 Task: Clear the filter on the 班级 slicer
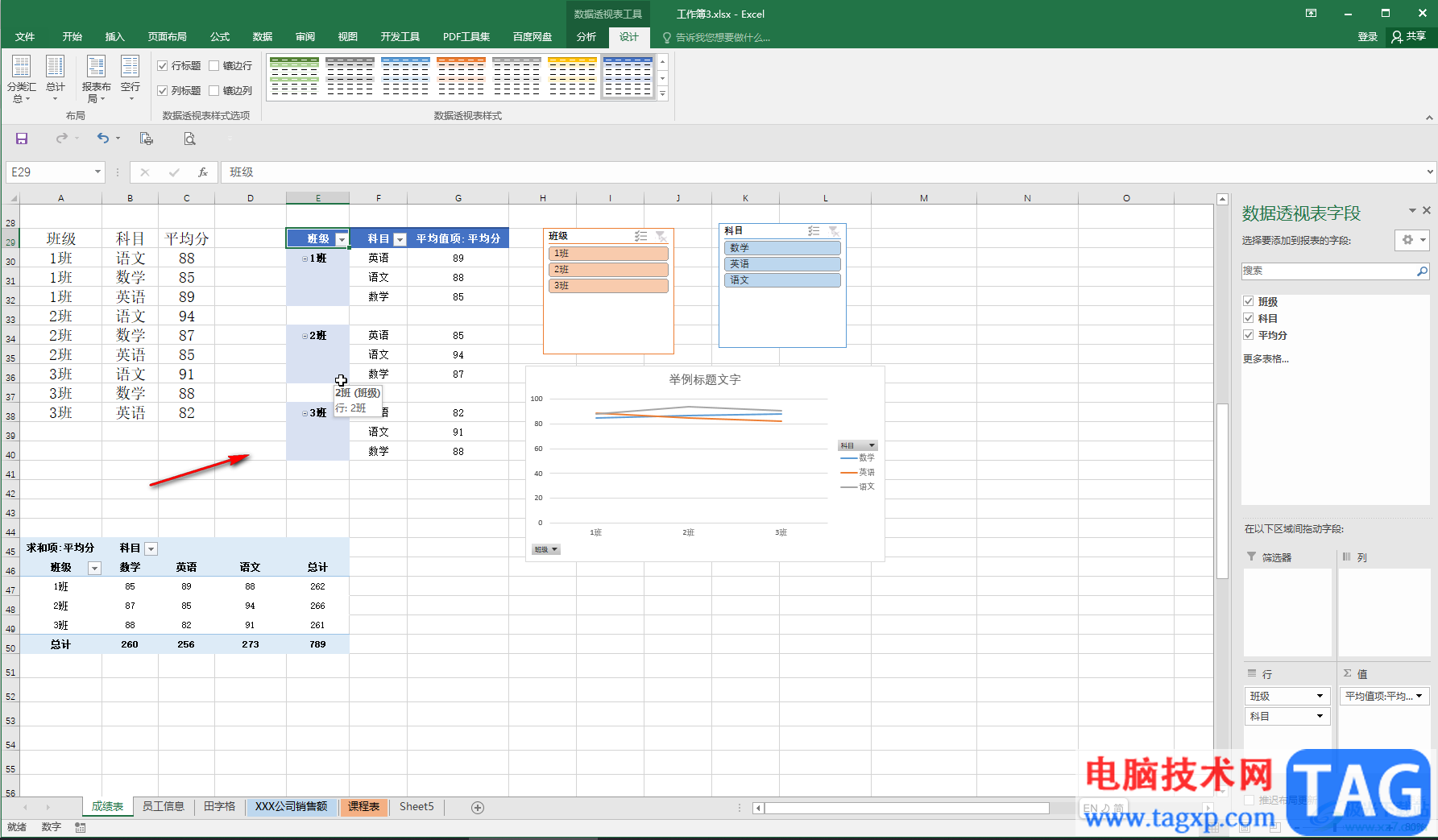[x=661, y=236]
